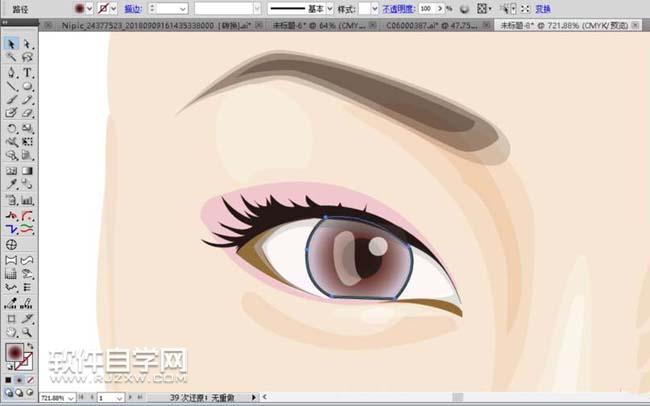Switch to the C06000387.ai tab
This screenshot has width=650, height=406.
click(431, 26)
